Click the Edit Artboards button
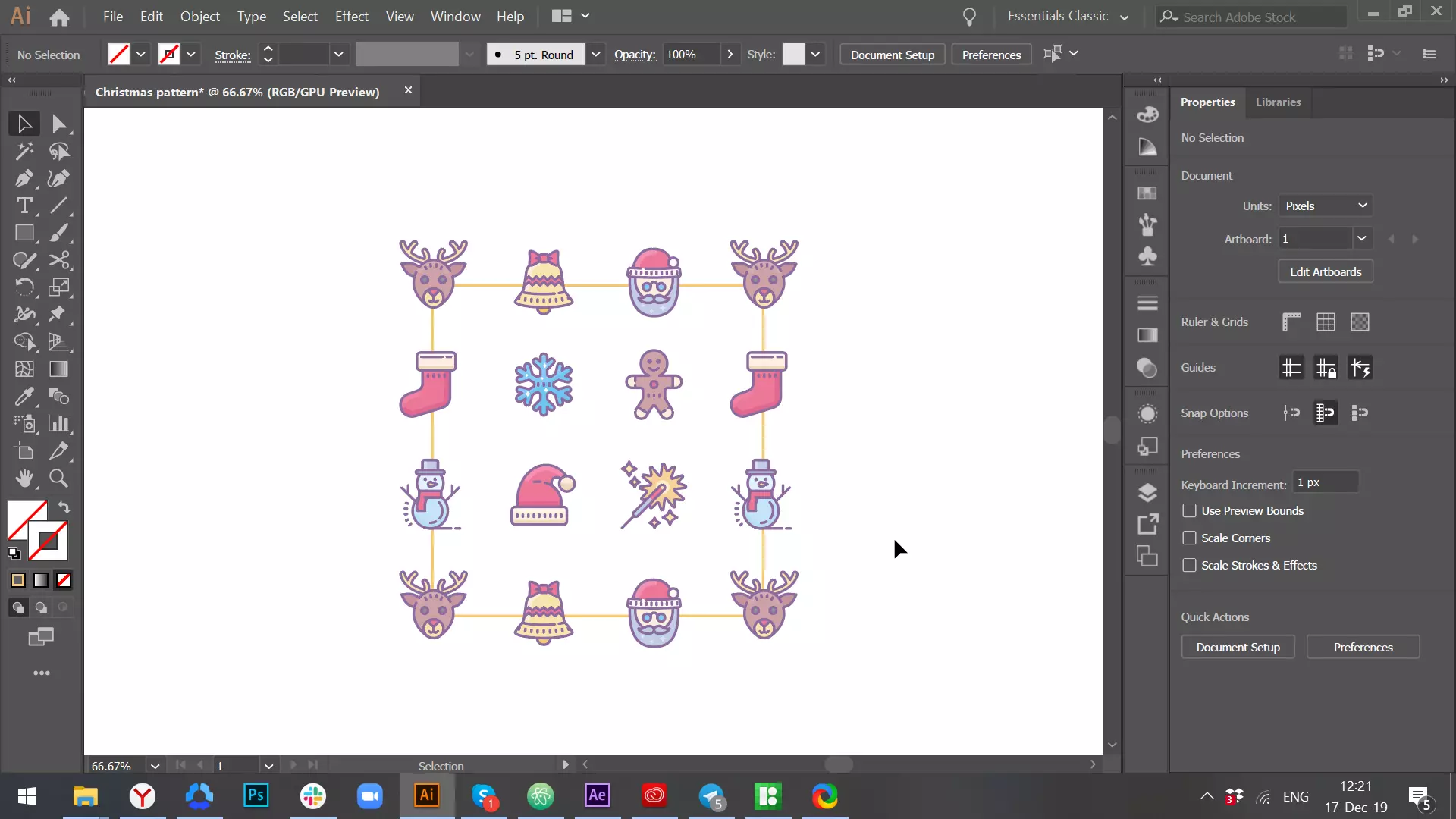 click(1326, 272)
